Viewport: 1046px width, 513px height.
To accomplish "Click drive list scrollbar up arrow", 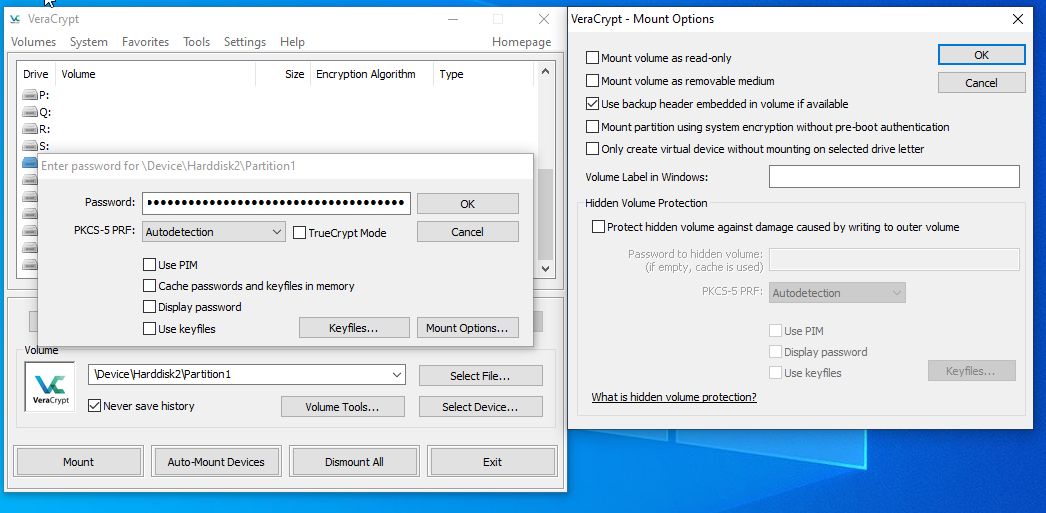I will pyautogui.click(x=545, y=71).
